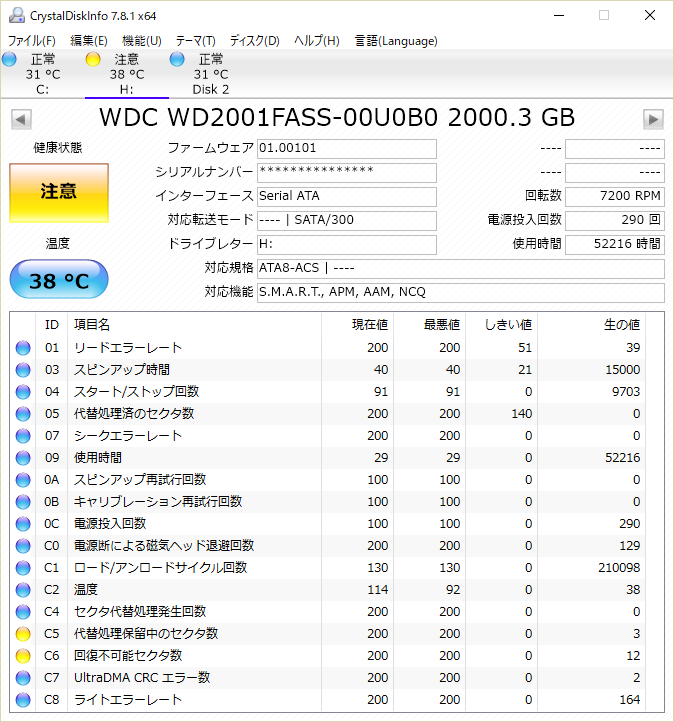The image size is (674, 722).
Task: Click status orb of row 03 スピンアップ時間
Action: tap(23, 370)
